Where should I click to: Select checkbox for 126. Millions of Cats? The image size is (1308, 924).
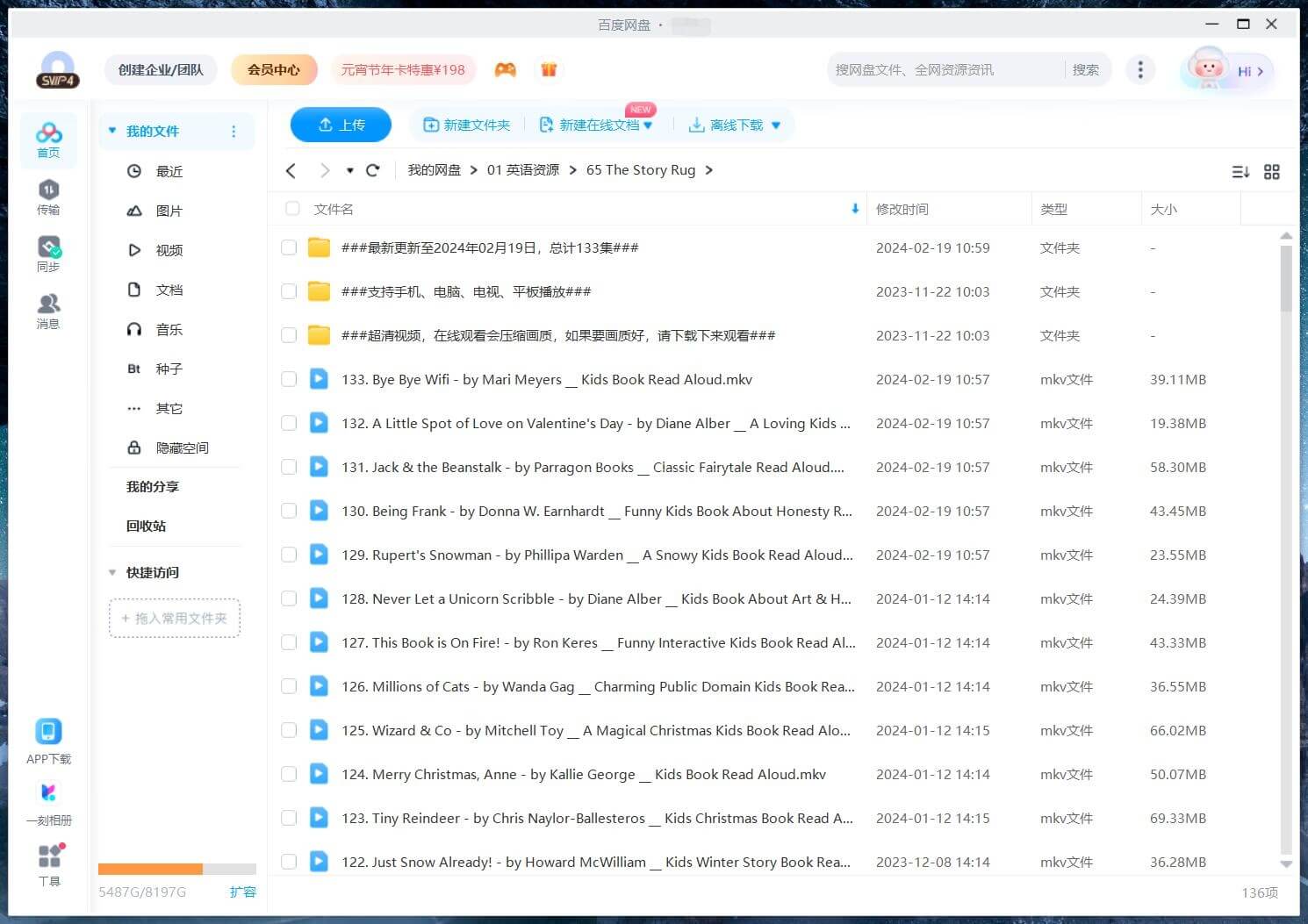289,687
